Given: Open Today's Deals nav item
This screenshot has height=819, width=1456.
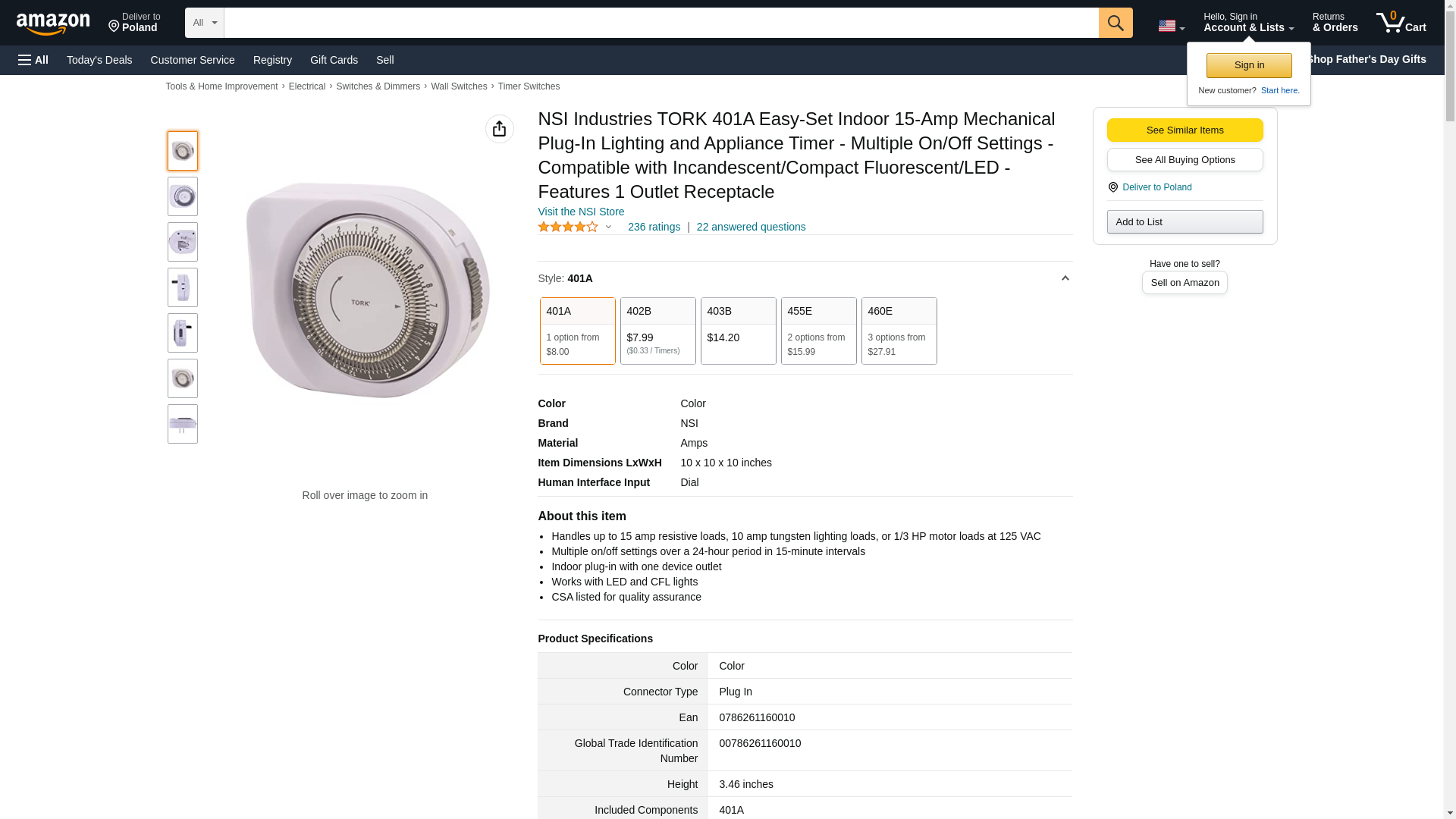Looking at the screenshot, I should point(99,60).
